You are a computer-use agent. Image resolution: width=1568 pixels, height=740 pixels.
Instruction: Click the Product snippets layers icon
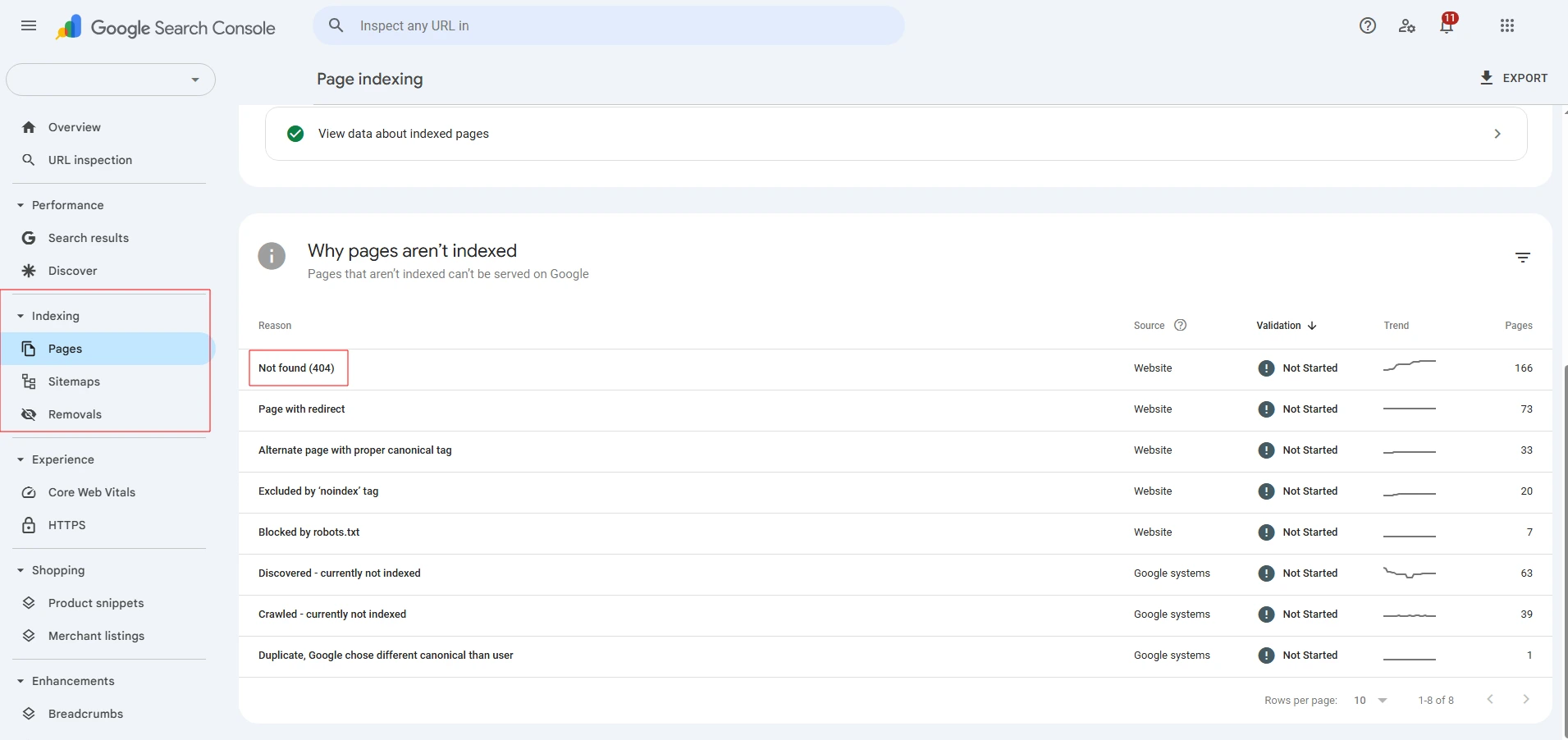[29, 603]
